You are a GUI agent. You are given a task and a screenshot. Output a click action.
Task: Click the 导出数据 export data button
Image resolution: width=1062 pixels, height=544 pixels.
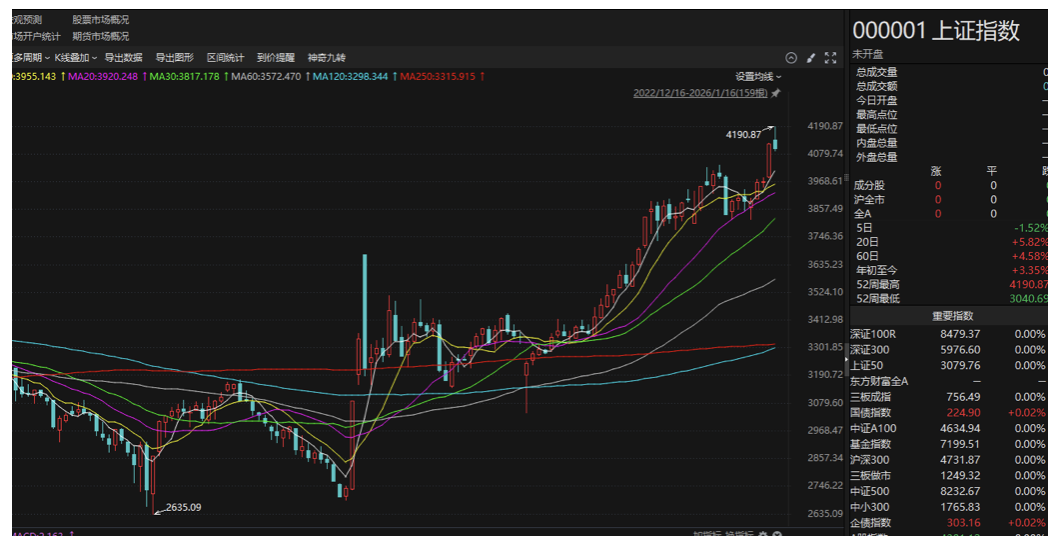[x=123, y=58]
